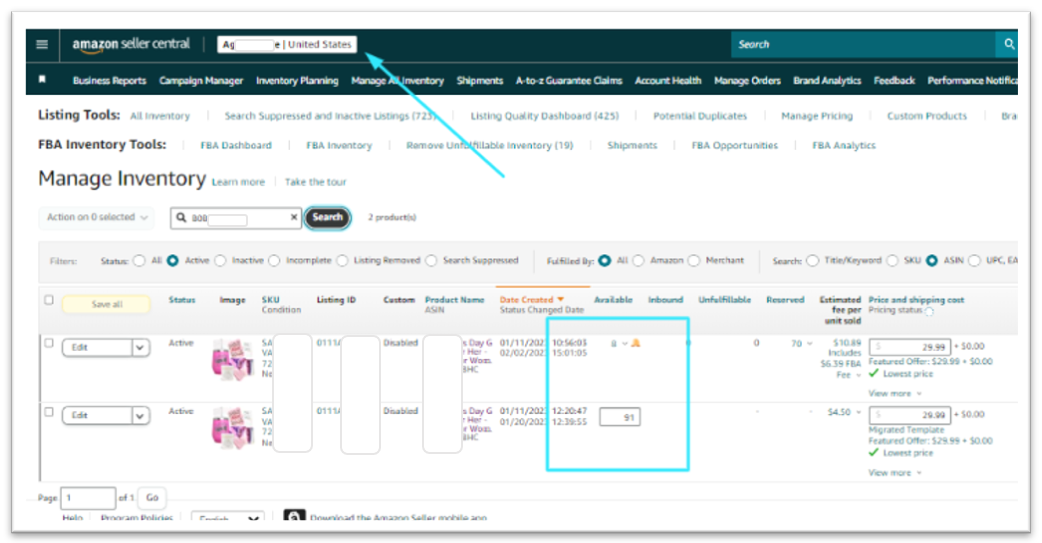Tick the checkbox for the second product row
This screenshot has height=543, width=1042.
click(x=49, y=411)
